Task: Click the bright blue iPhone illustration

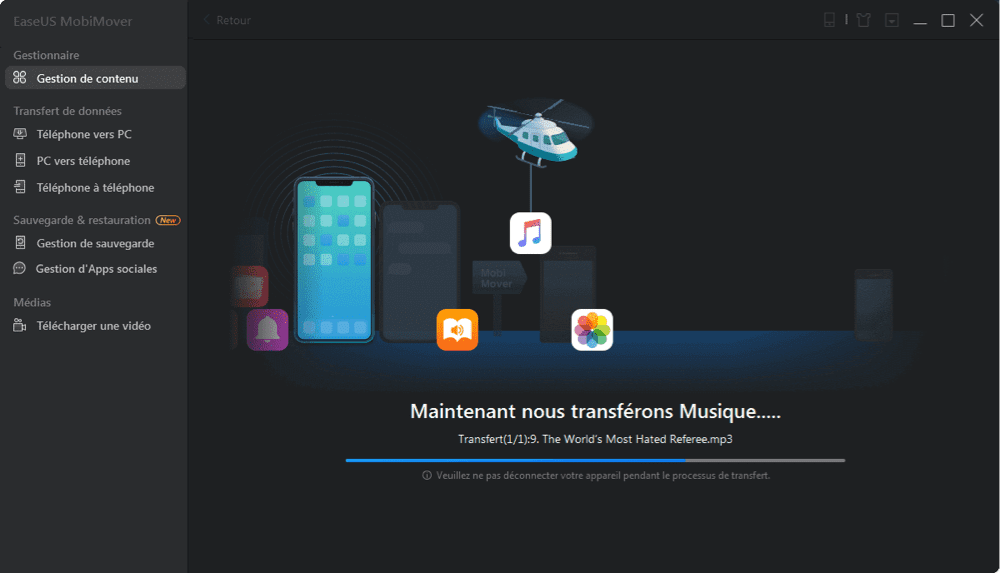Action: pyautogui.click(x=334, y=260)
